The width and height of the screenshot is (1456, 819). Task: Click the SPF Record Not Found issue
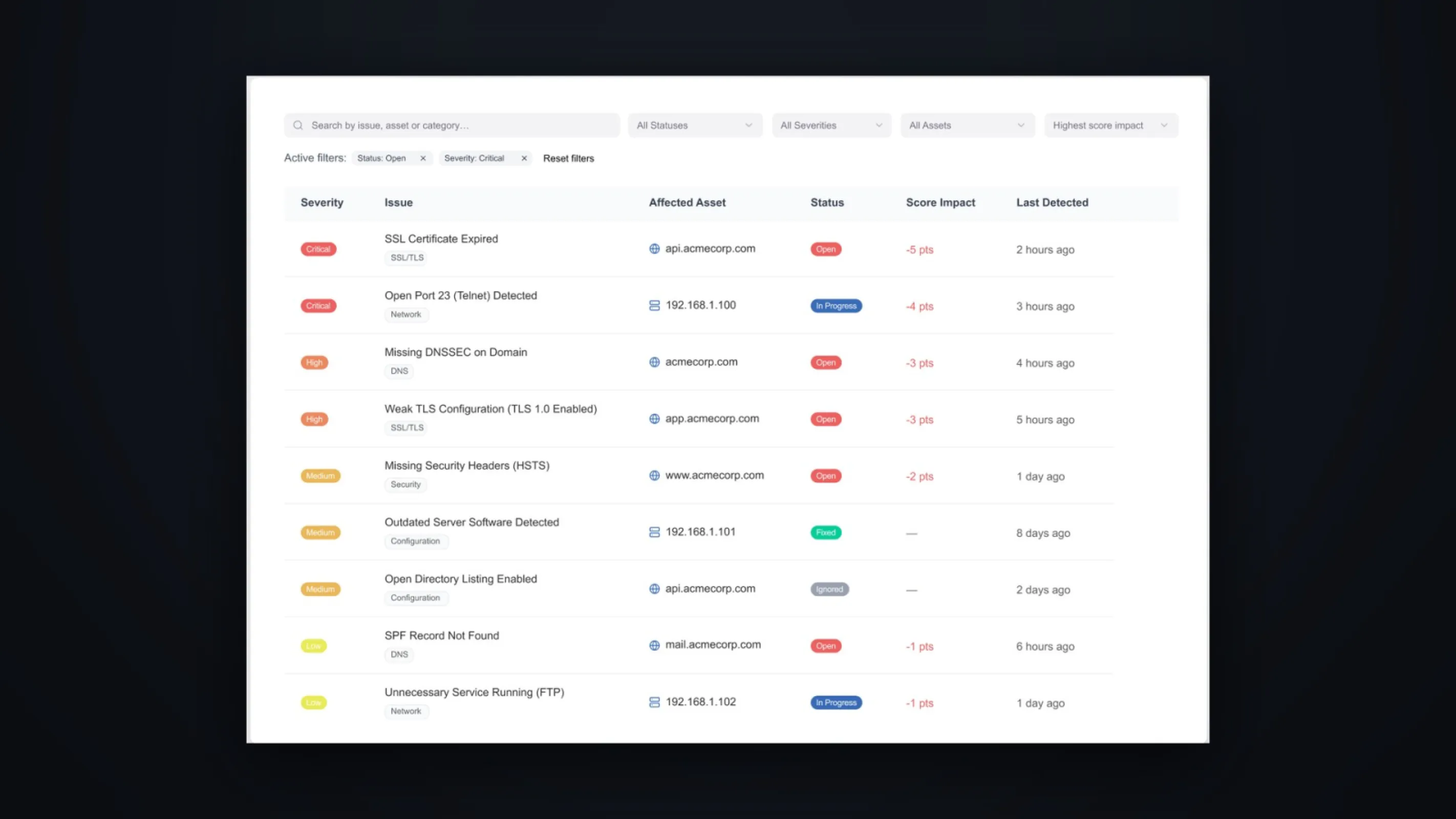click(x=441, y=635)
